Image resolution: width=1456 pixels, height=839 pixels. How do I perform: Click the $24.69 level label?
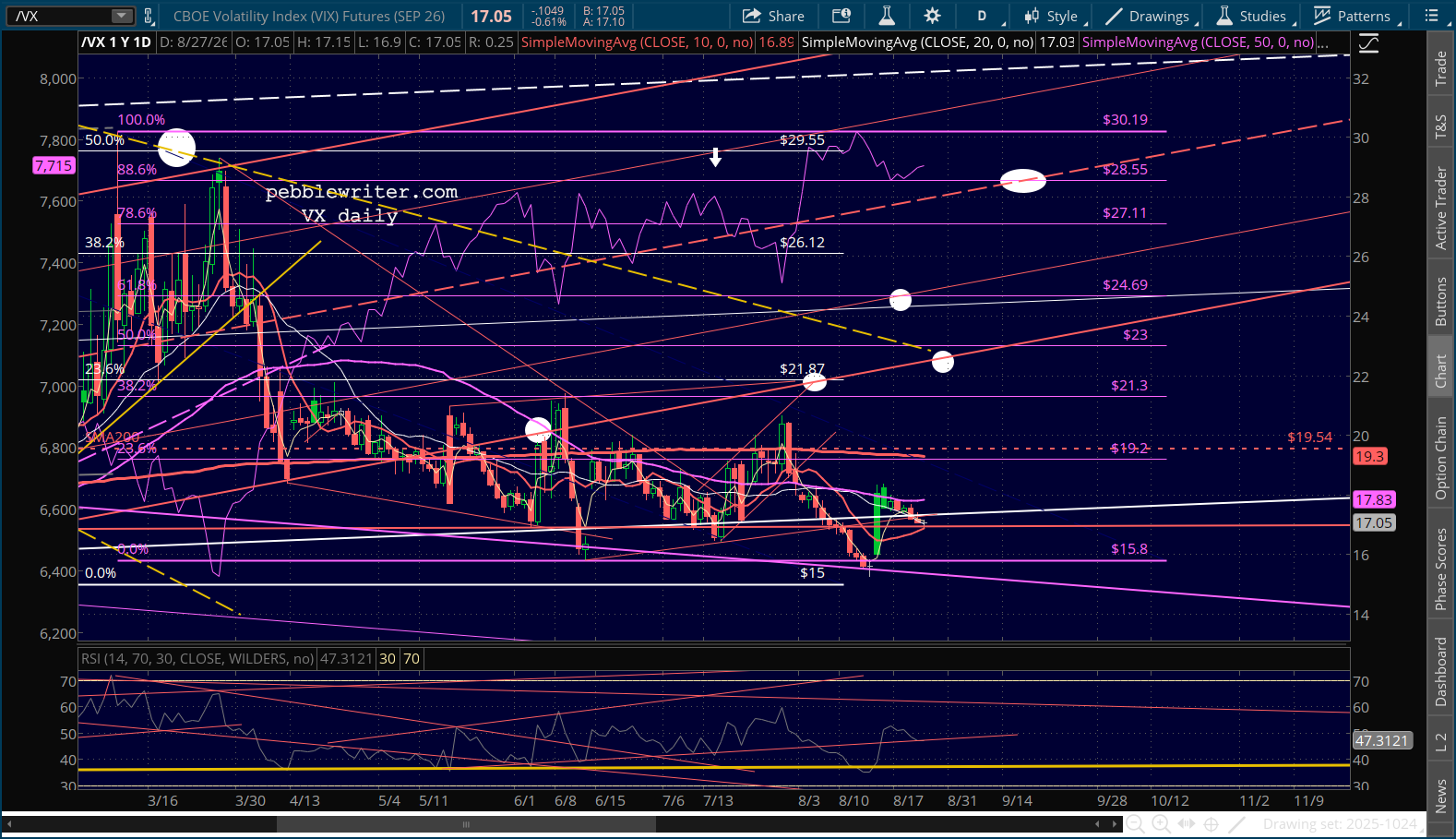click(1126, 285)
